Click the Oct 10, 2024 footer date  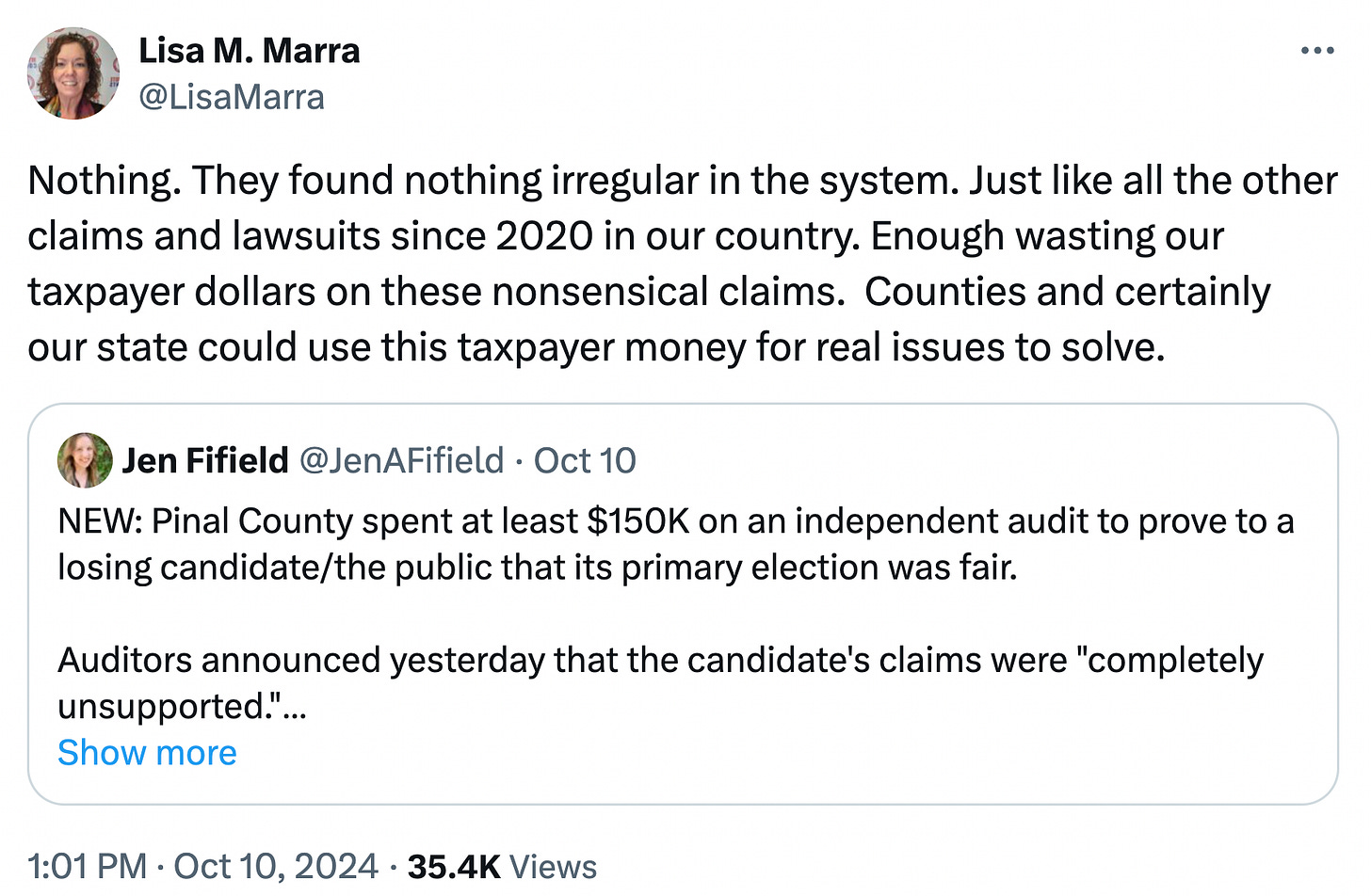click(276, 866)
